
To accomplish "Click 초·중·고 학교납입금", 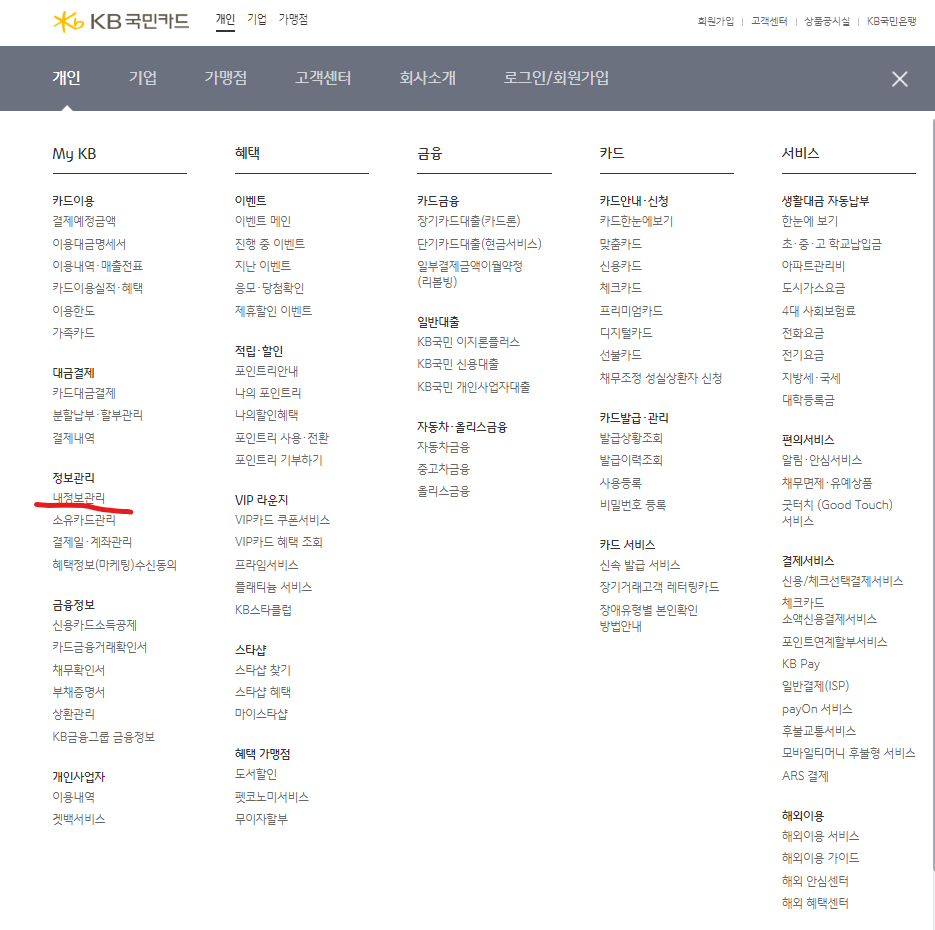I will (831, 244).
